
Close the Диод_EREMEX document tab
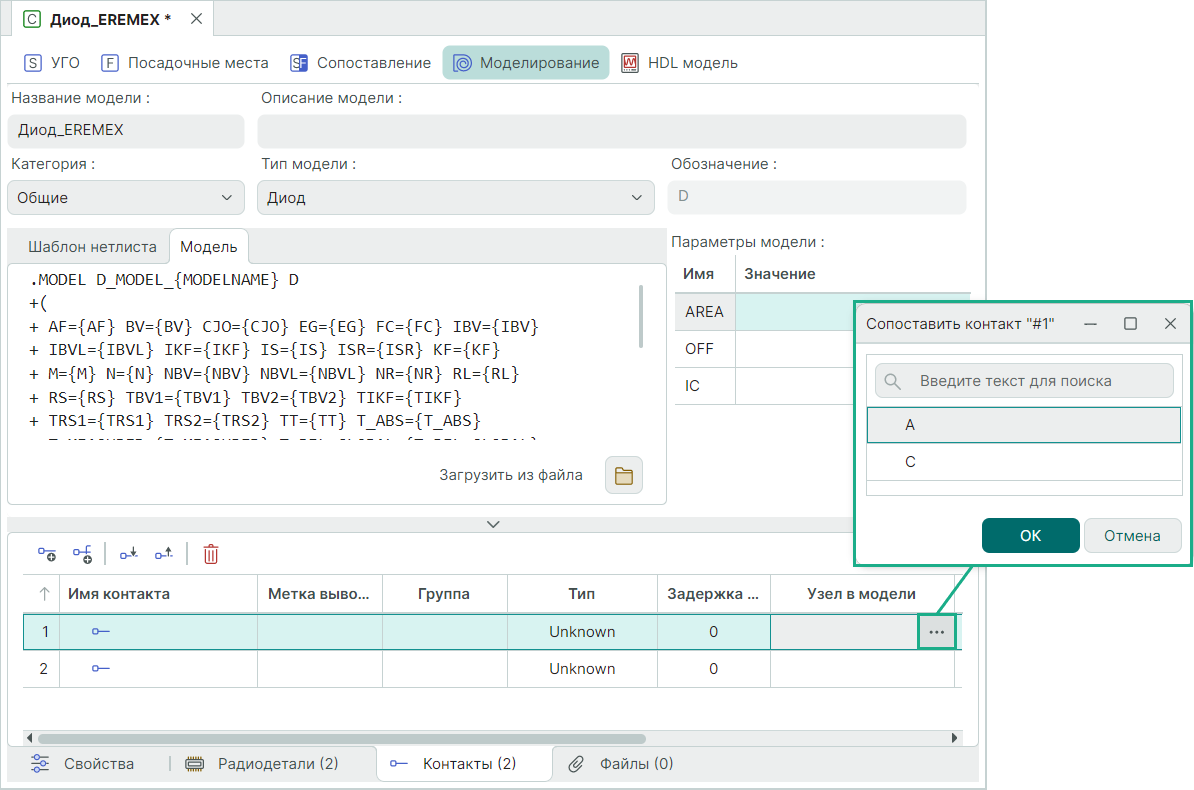(x=196, y=19)
